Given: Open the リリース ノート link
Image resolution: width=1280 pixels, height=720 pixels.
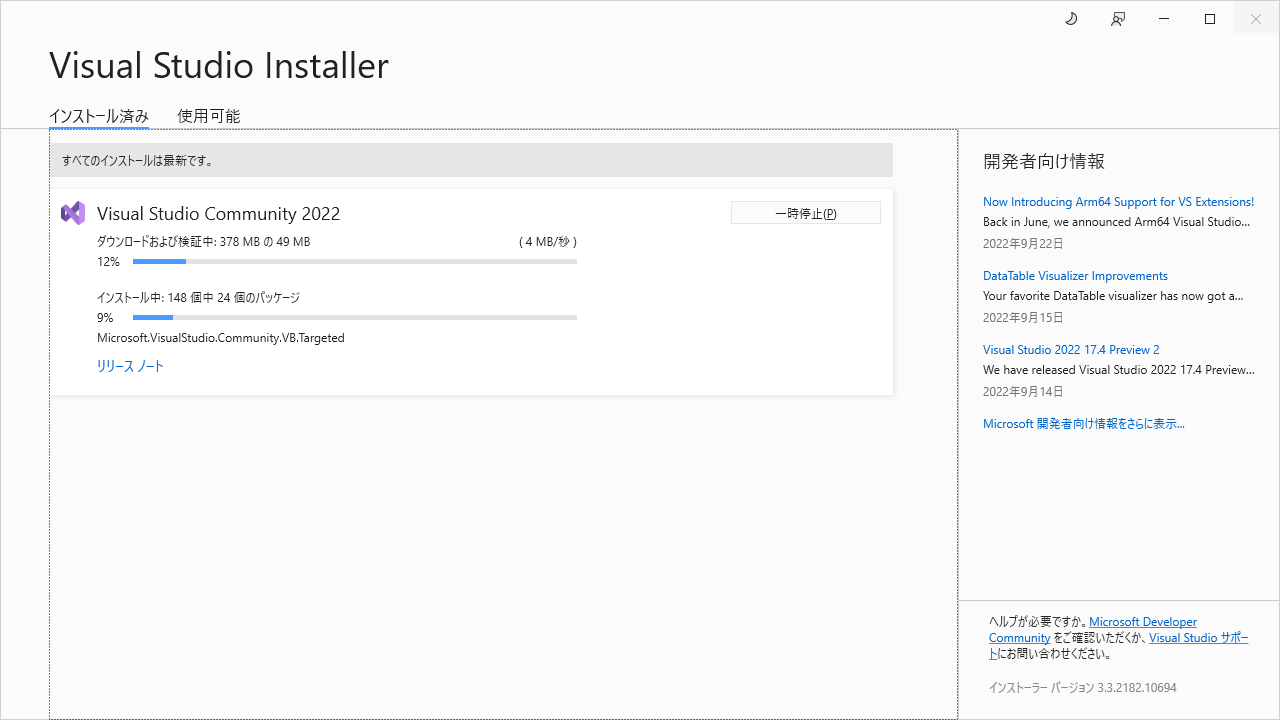Looking at the screenshot, I should 130,366.
